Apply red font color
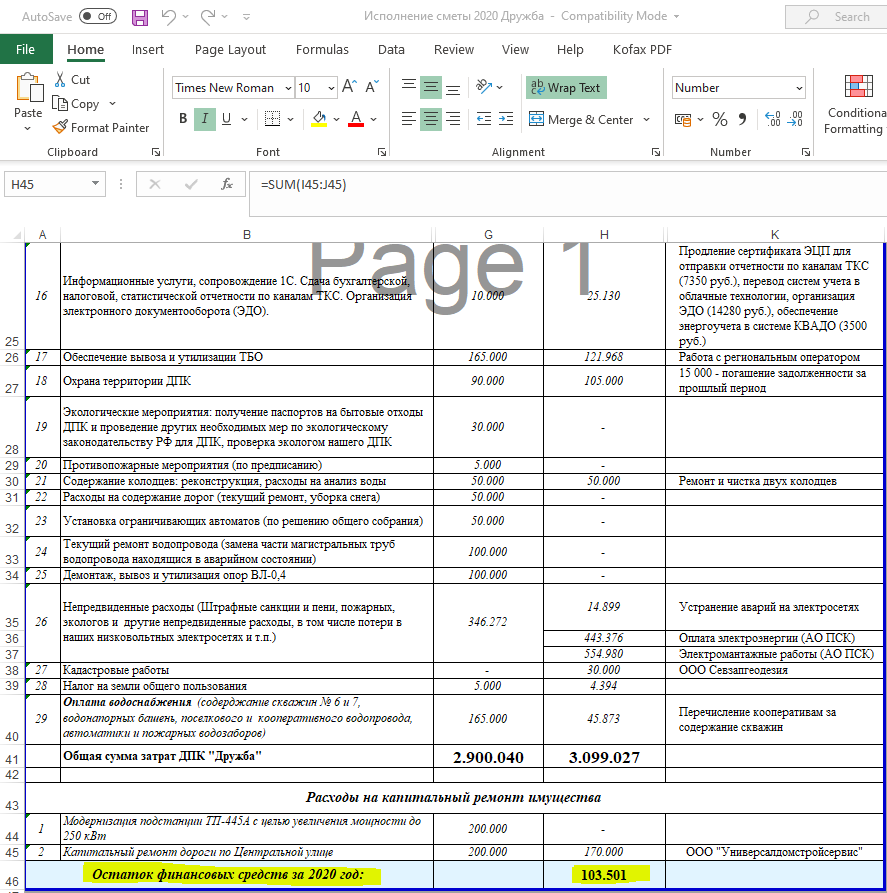 click(x=356, y=119)
